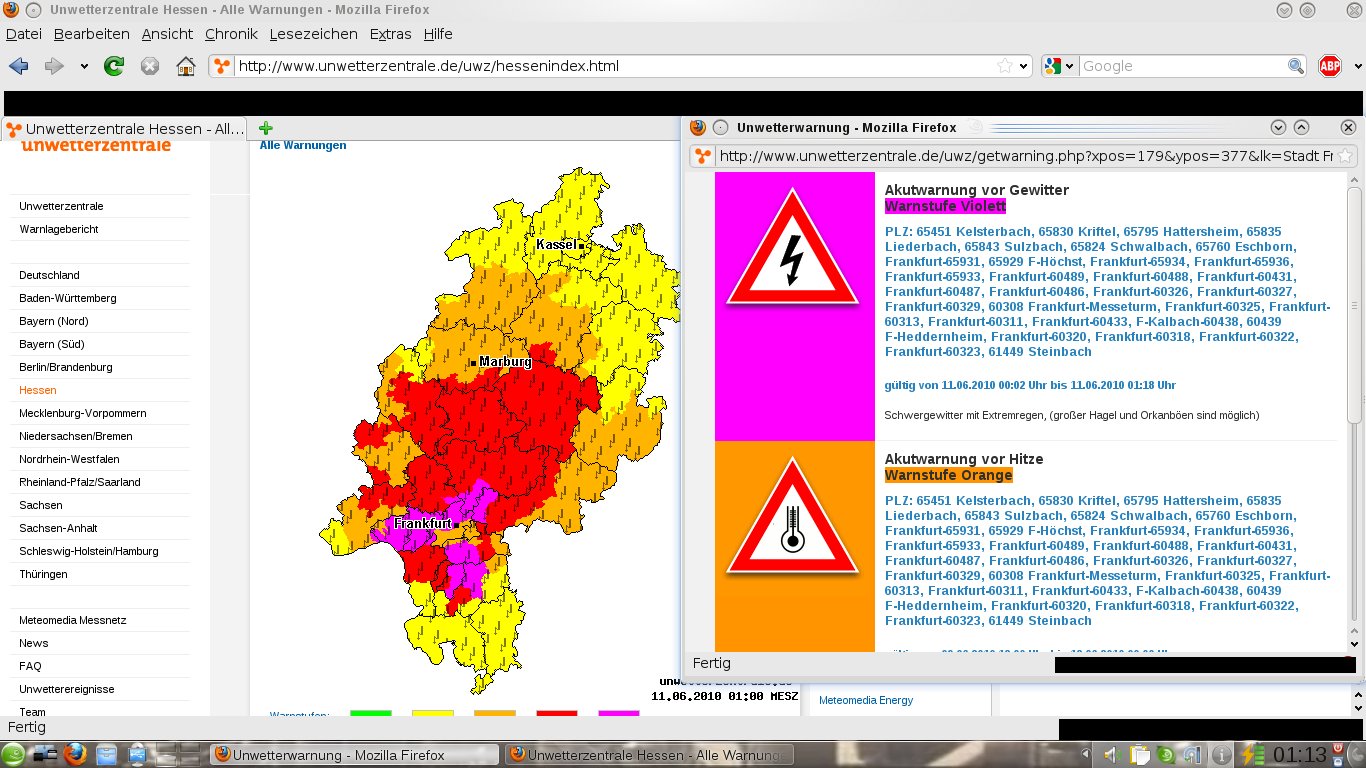Open the Chronik menu
The width and height of the screenshot is (1366, 768).
point(231,34)
